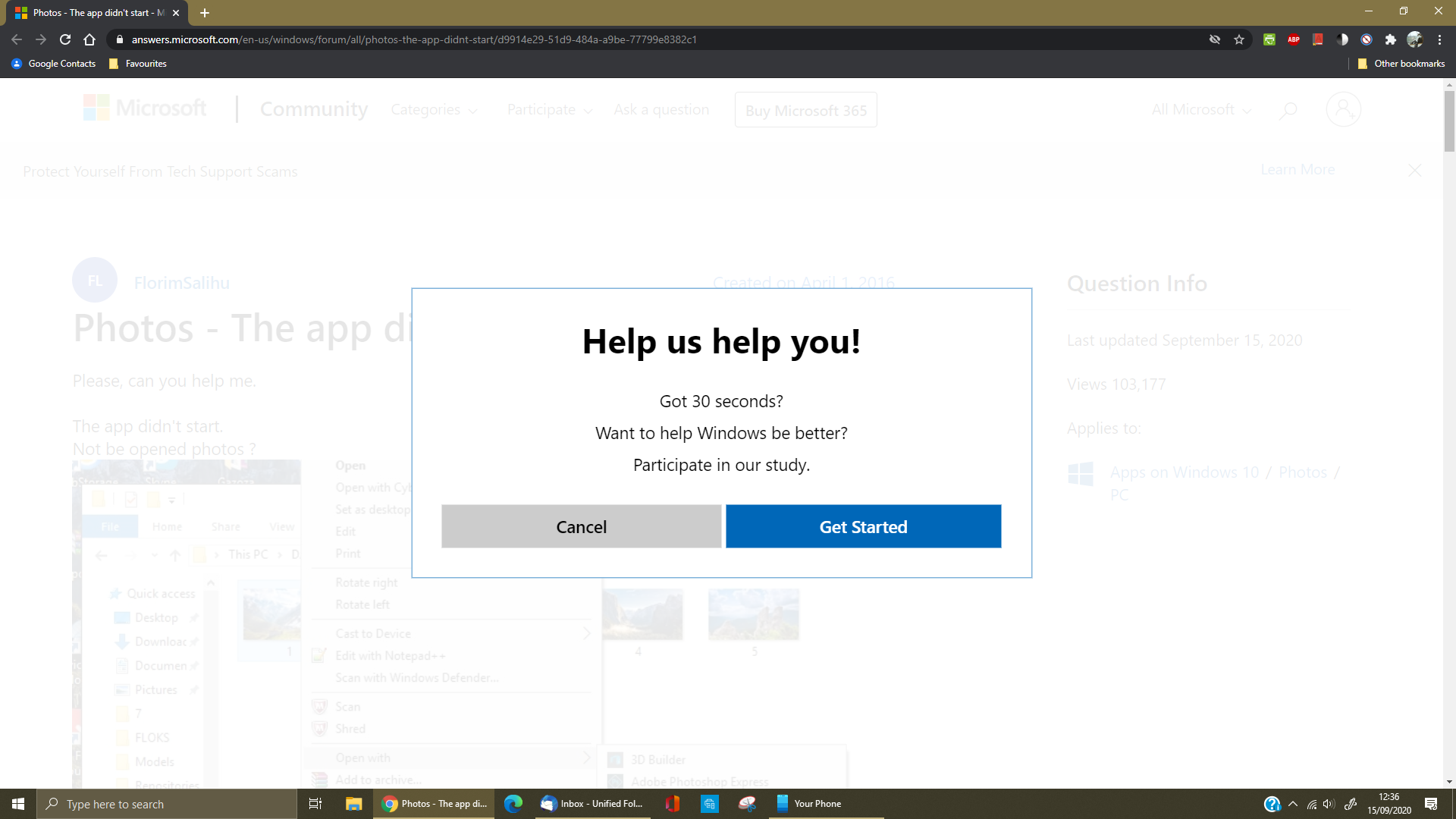Click the Get Started button in the dialog
The width and height of the screenshot is (1456, 819).
click(x=863, y=526)
